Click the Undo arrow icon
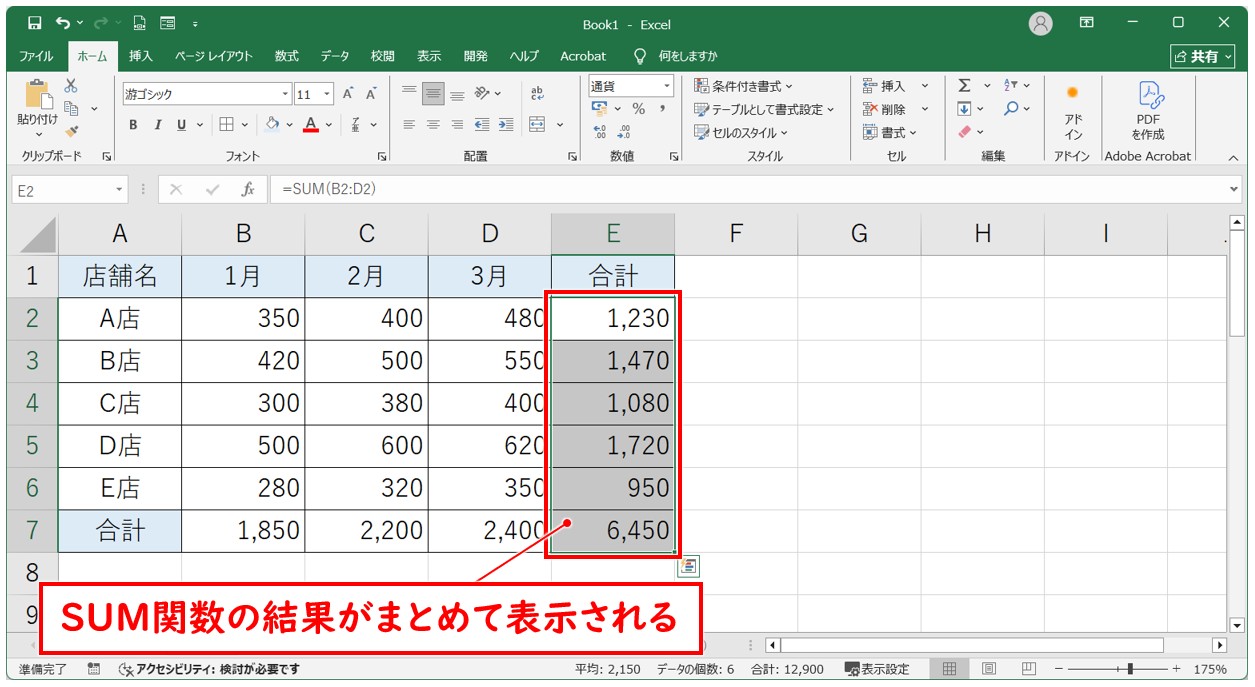 [64, 23]
